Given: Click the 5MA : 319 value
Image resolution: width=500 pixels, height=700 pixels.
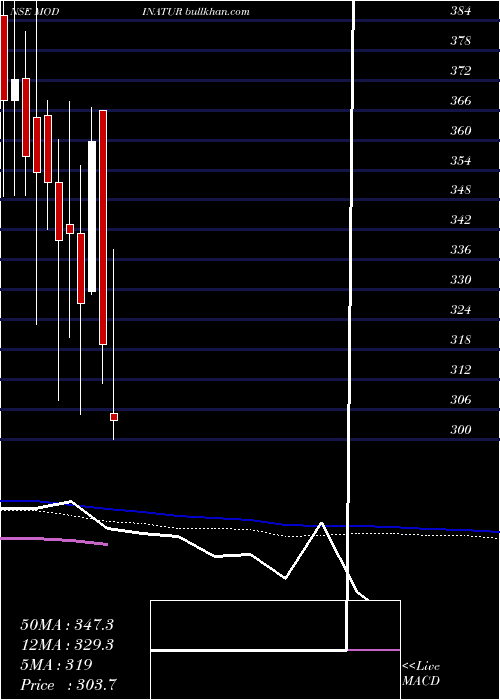Looking at the screenshot, I should click(x=56, y=665).
